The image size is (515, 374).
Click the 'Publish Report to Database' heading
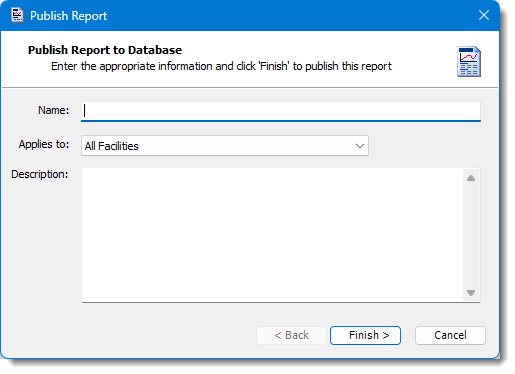(x=105, y=50)
